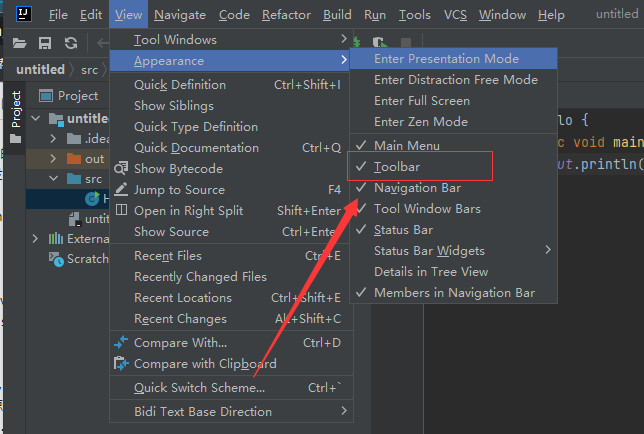Click the Project view panel icon
The image size is (644, 434).
(46, 96)
